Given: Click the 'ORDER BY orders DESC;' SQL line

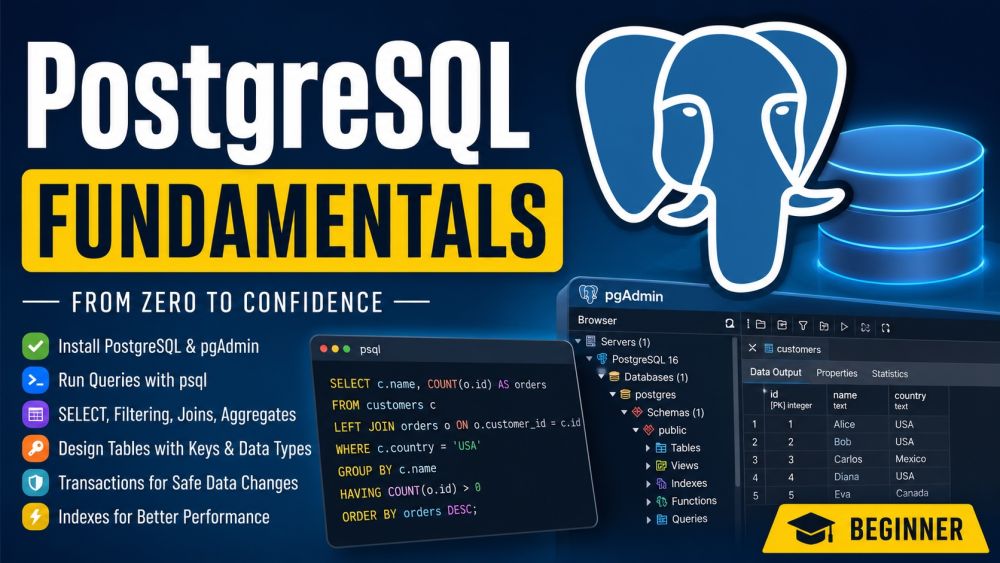Looking at the screenshot, I should coord(409,513).
